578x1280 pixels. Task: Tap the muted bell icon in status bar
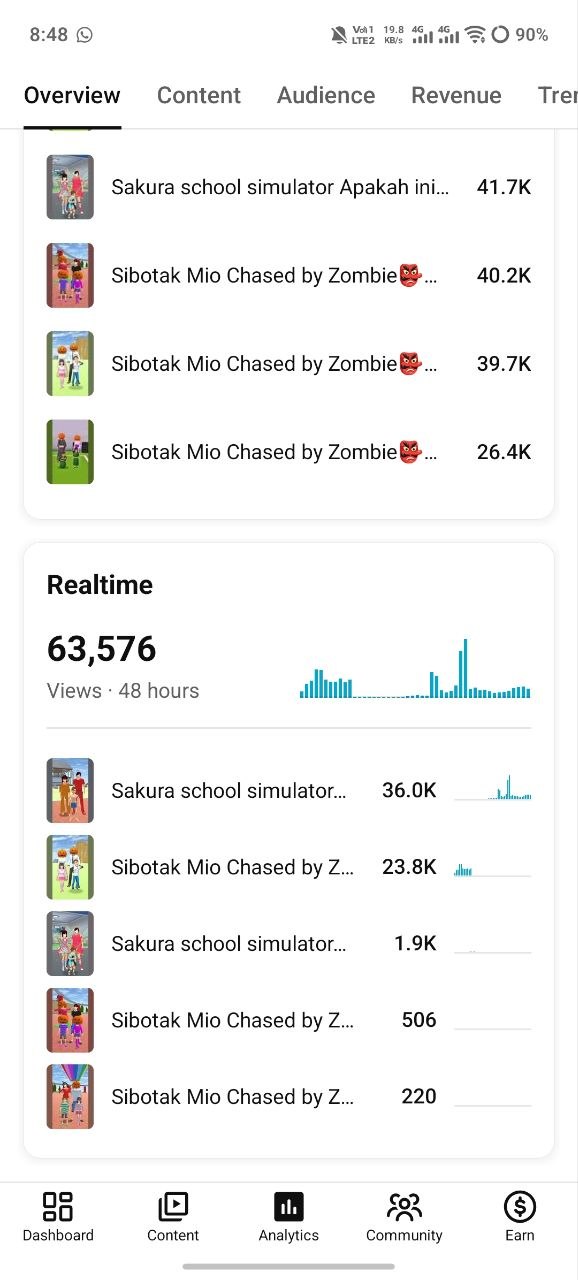[339, 35]
